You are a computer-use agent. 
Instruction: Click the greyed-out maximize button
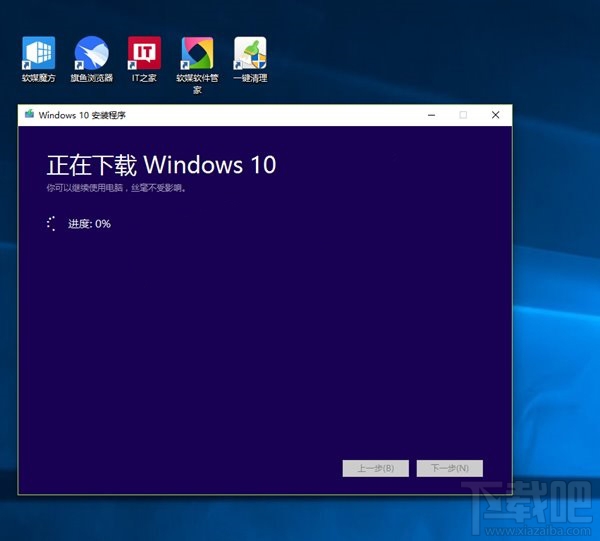462,115
